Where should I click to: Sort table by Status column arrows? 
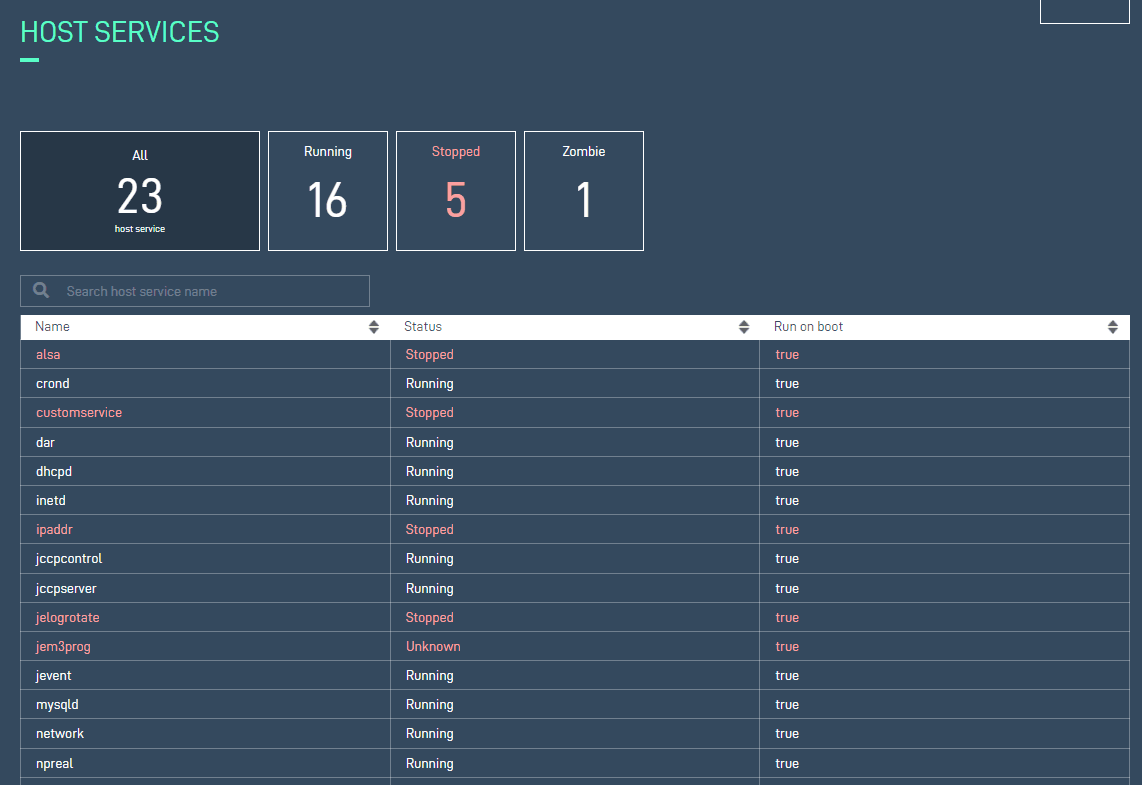click(744, 327)
